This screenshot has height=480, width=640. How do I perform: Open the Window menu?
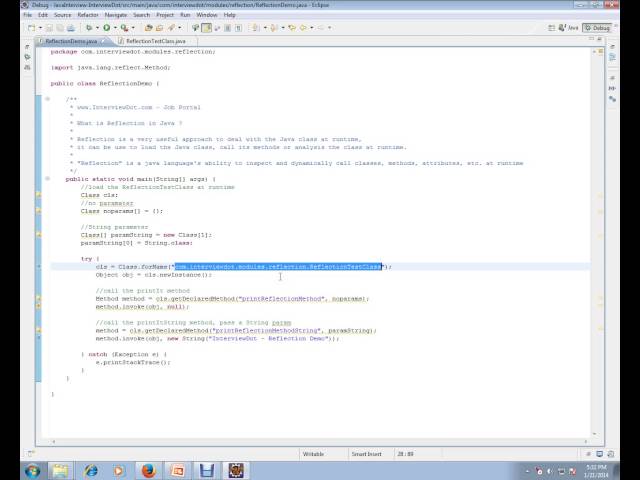pyautogui.click(x=207, y=15)
